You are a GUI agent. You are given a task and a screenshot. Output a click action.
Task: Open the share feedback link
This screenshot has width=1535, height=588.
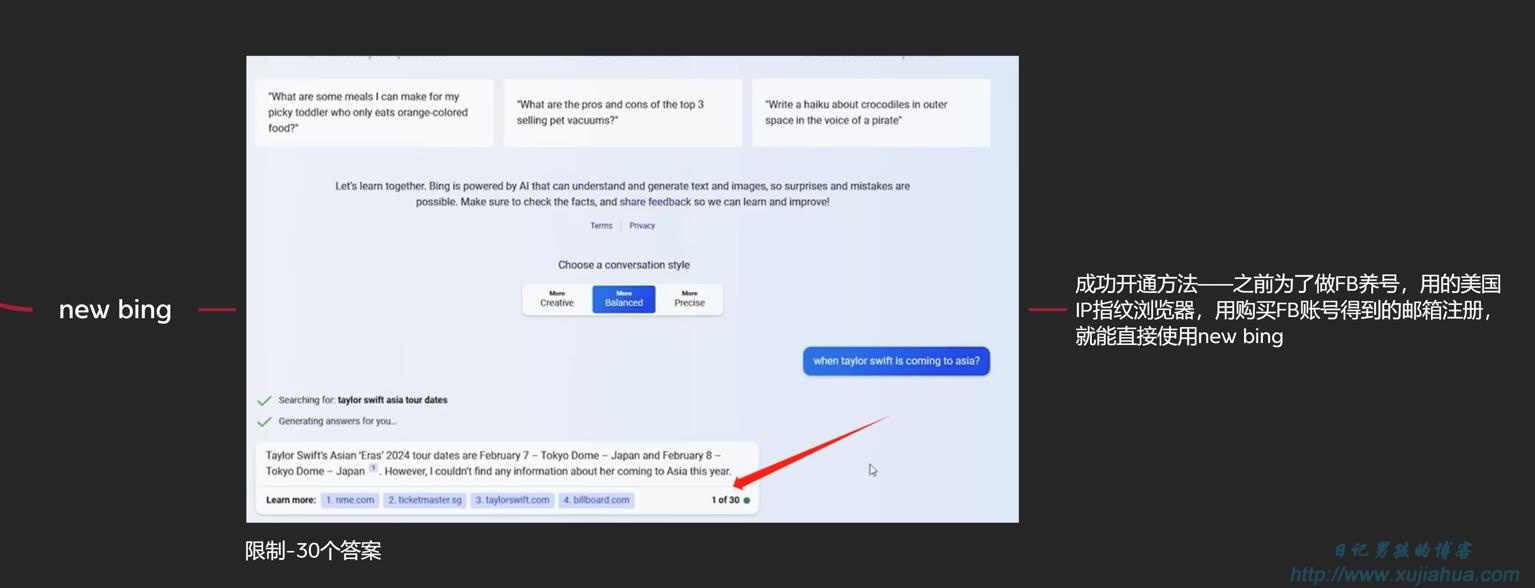click(655, 202)
